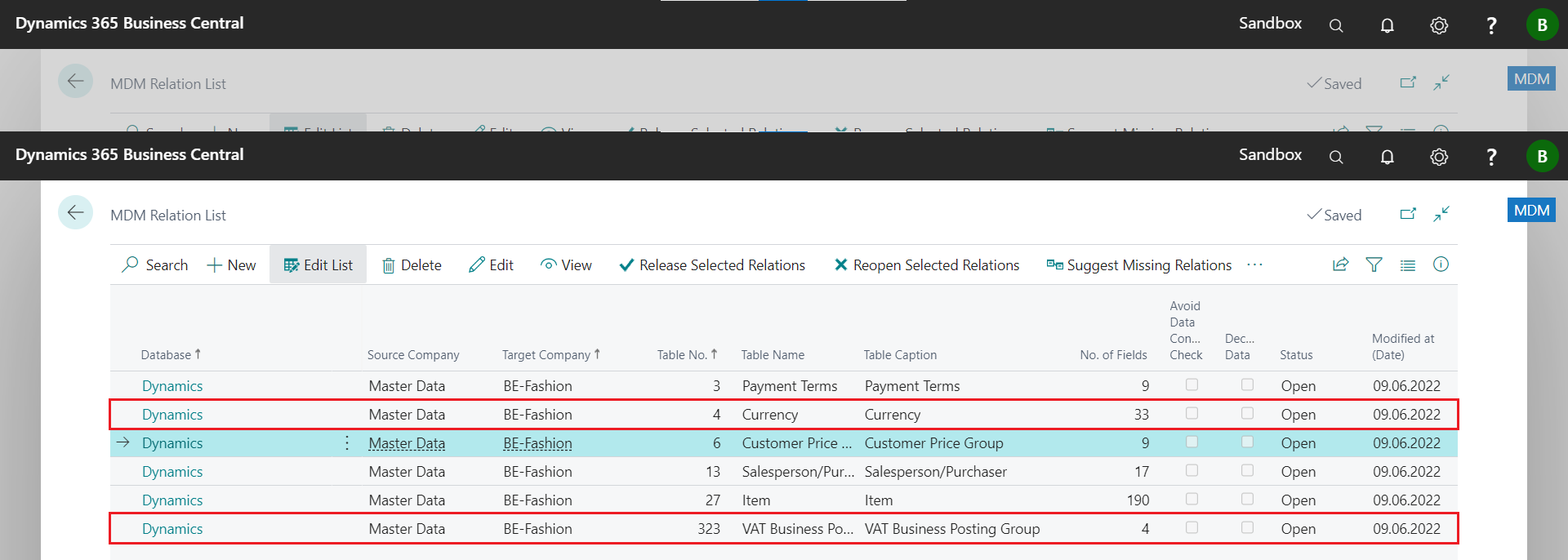The height and width of the screenshot is (560, 1568).
Task: Click Suggest Missing Relations
Action: click(x=1139, y=265)
